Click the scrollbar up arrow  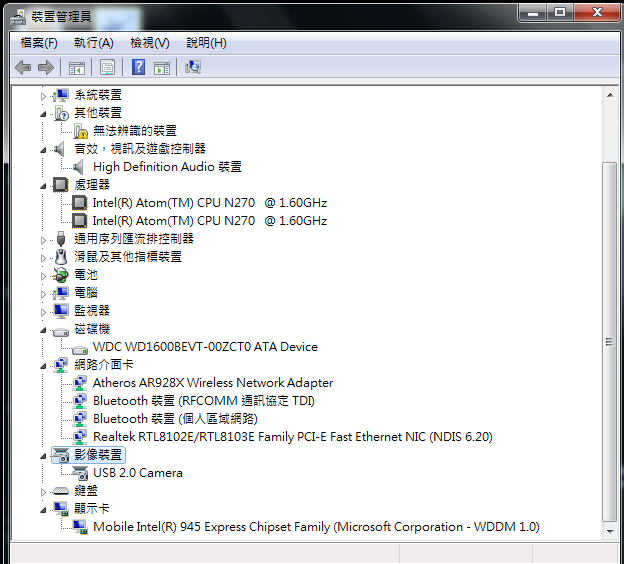pyautogui.click(x=610, y=95)
